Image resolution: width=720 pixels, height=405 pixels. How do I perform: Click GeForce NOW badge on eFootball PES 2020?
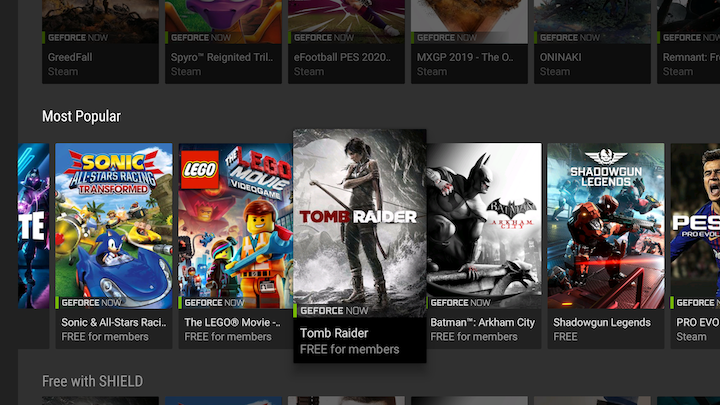point(324,38)
